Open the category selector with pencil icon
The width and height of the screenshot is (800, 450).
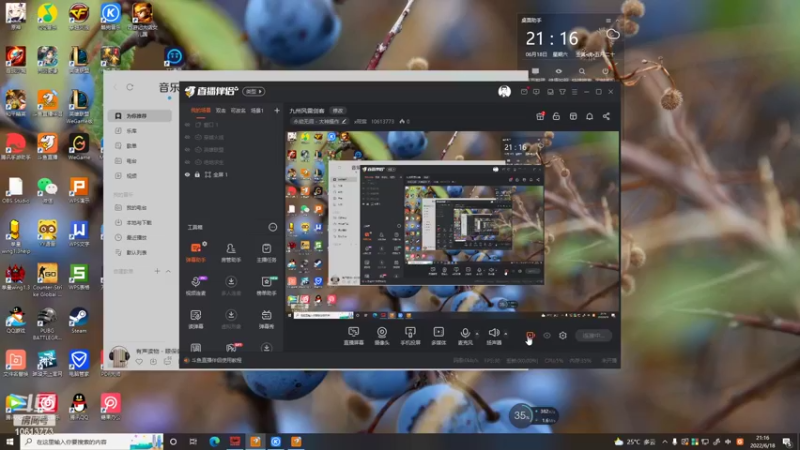[x=319, y=121]
